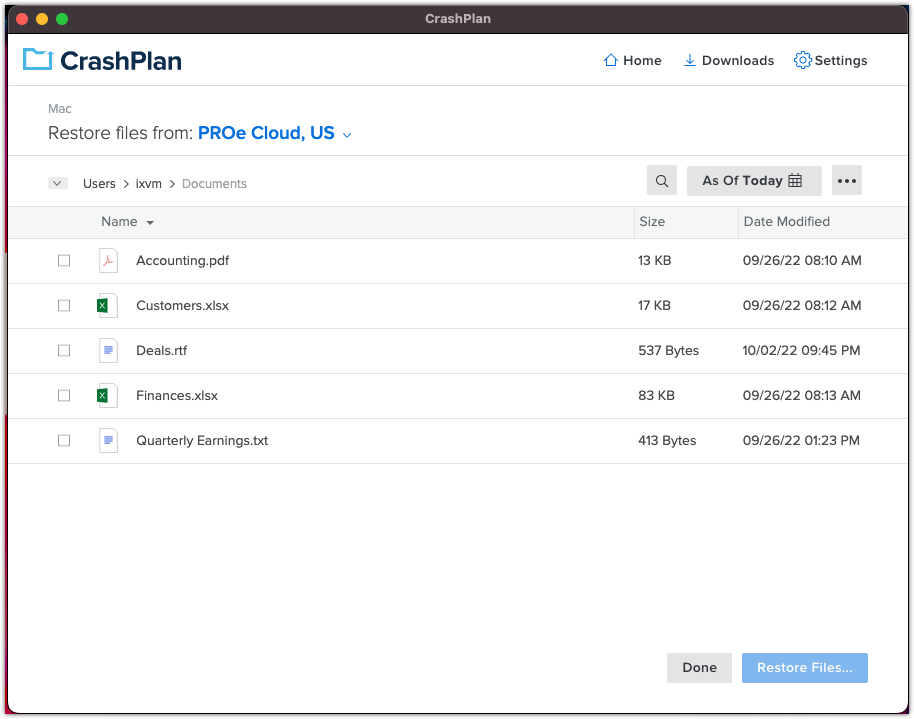Click the 17 KB size value

(x=654, y=306)
